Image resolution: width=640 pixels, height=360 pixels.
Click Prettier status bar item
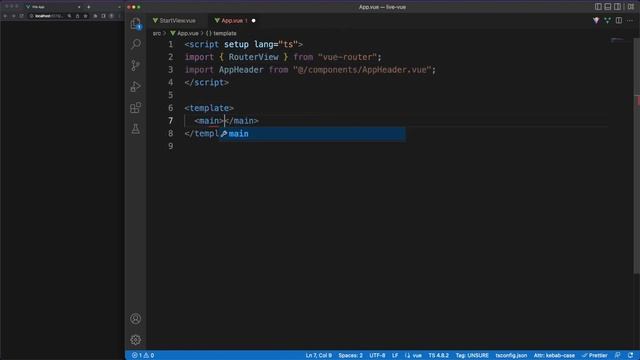click(595, 356)
